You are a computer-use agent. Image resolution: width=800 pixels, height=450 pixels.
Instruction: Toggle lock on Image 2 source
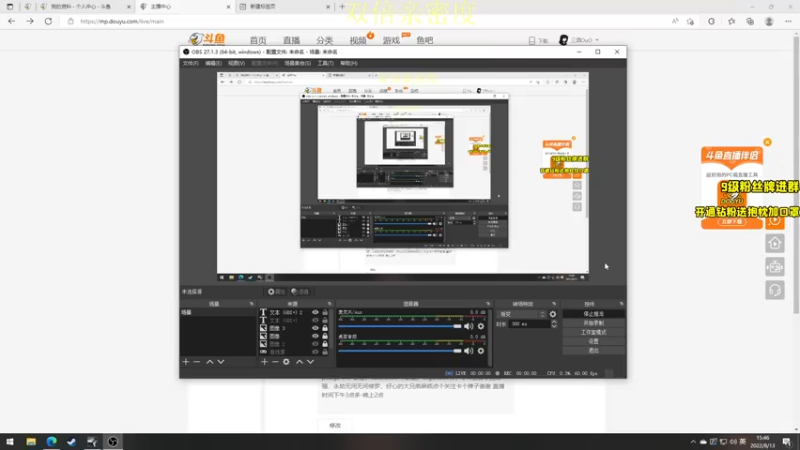[x=325, y=344]
